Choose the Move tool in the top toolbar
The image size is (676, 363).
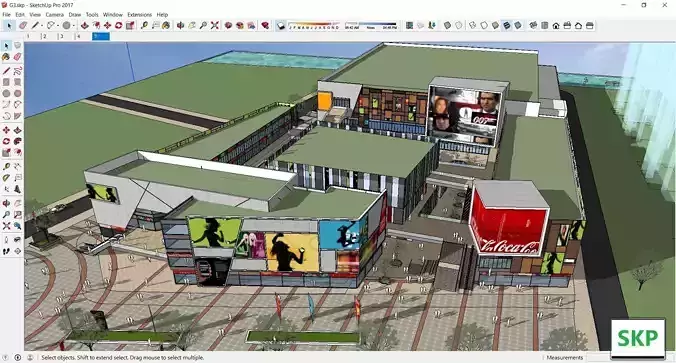(x=107, y=25)
